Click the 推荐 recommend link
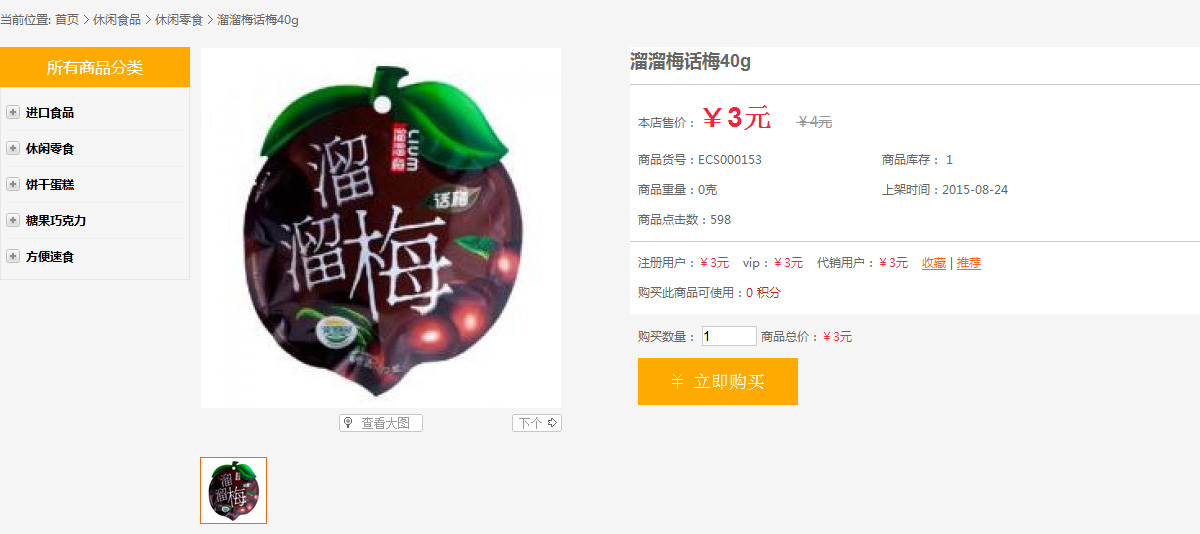 (969, 263)
